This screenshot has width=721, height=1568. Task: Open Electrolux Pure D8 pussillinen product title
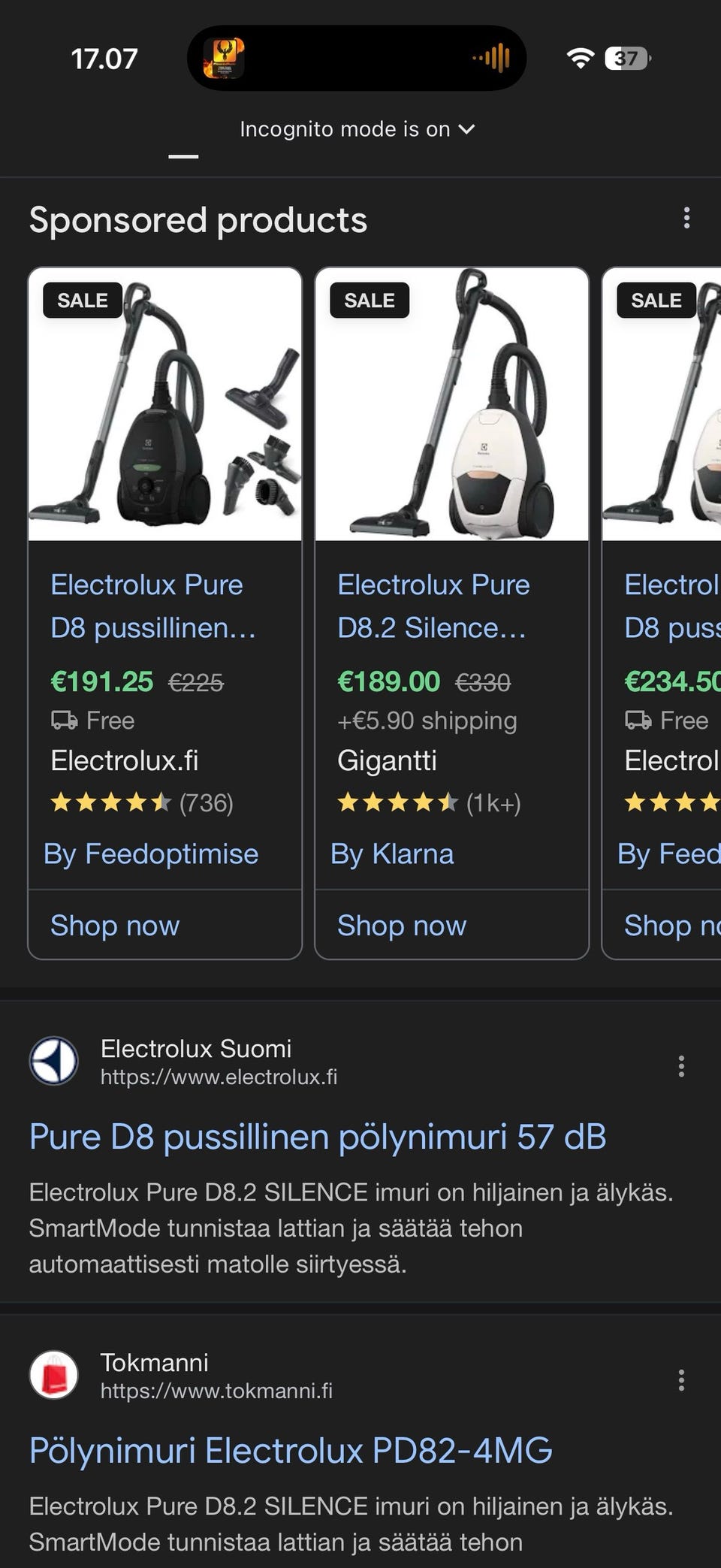tap(153, 606)
